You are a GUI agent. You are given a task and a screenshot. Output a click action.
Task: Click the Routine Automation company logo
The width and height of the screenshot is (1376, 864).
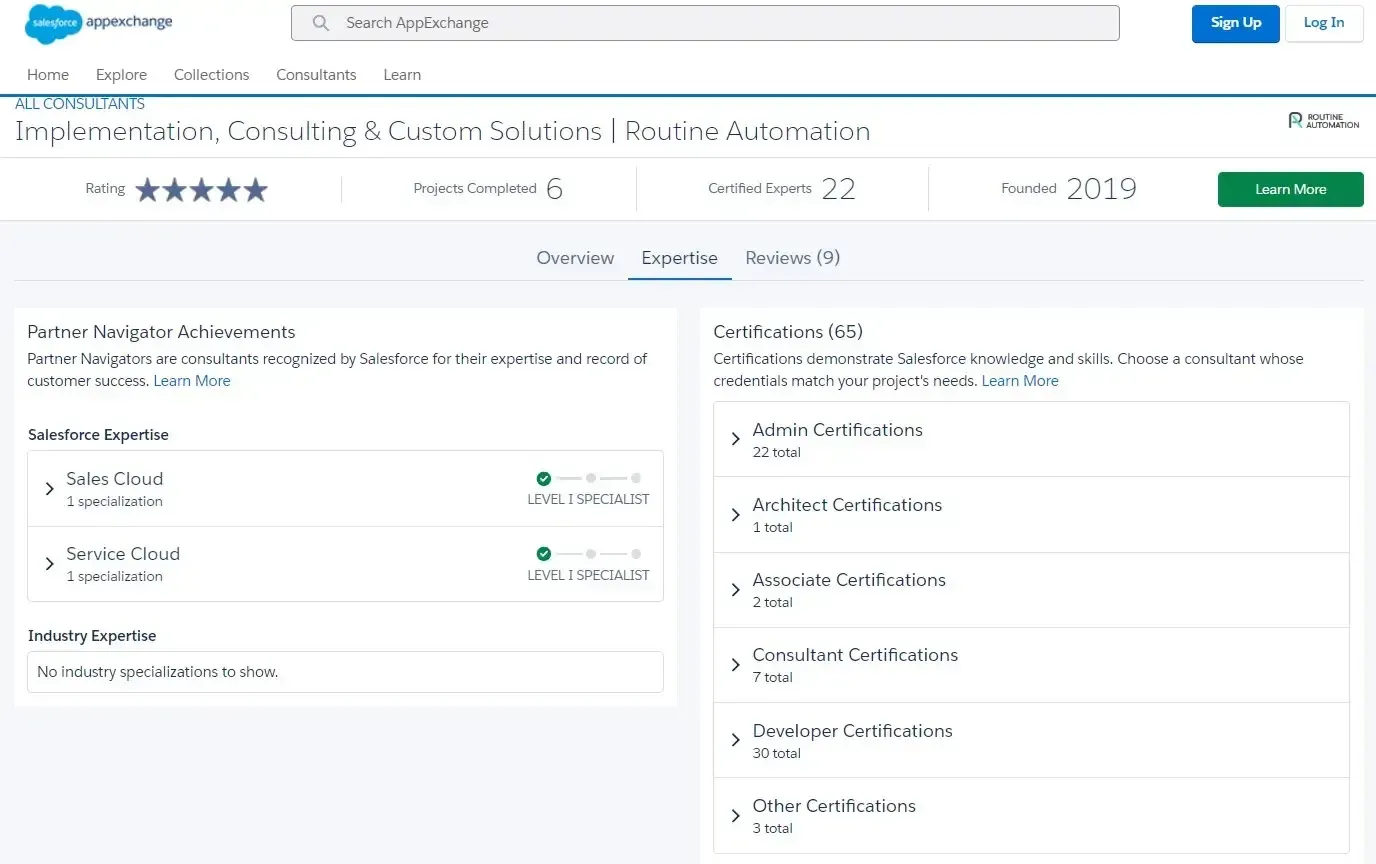tap(1324, 121)
